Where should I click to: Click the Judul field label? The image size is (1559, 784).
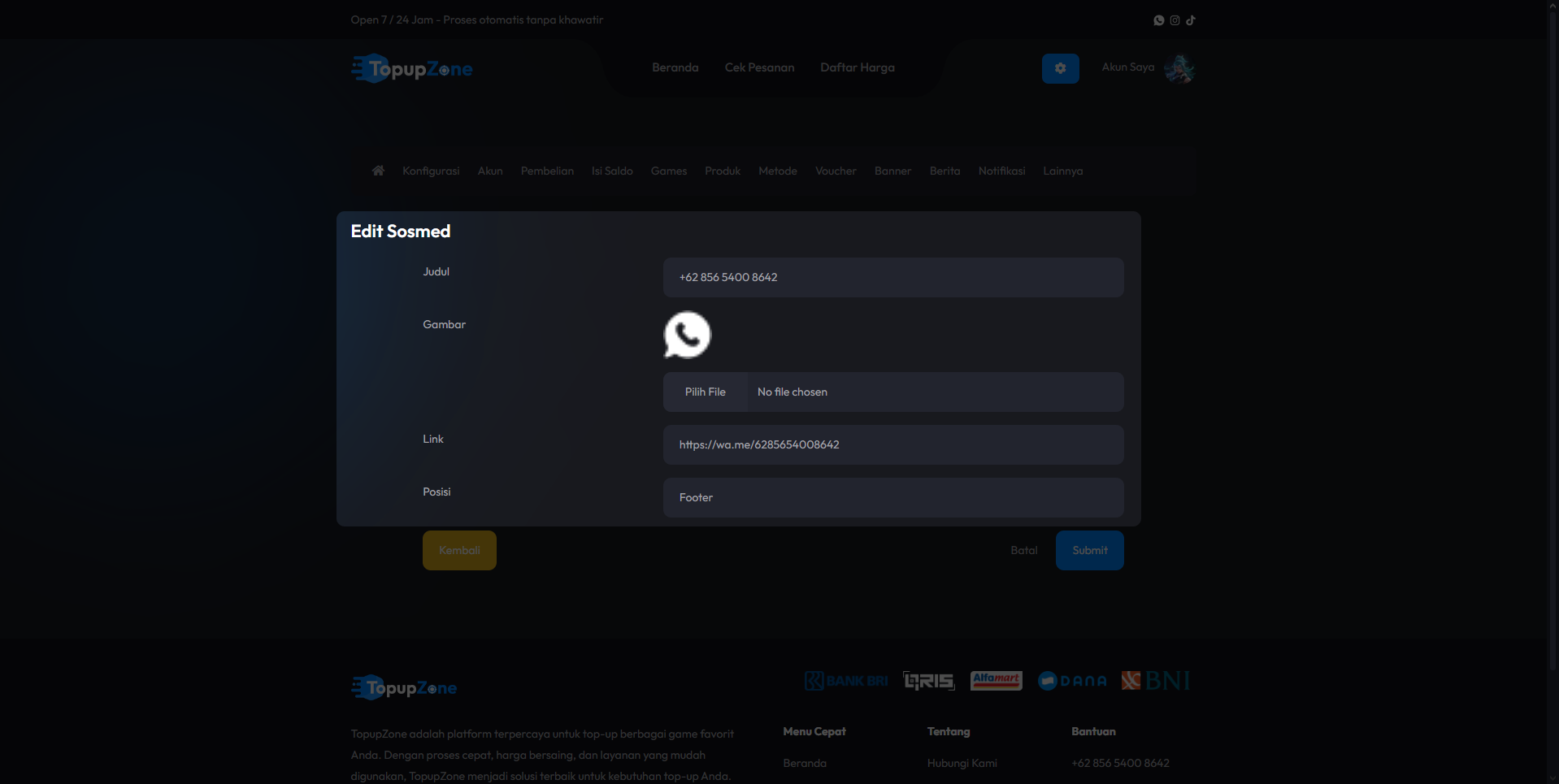436,271
